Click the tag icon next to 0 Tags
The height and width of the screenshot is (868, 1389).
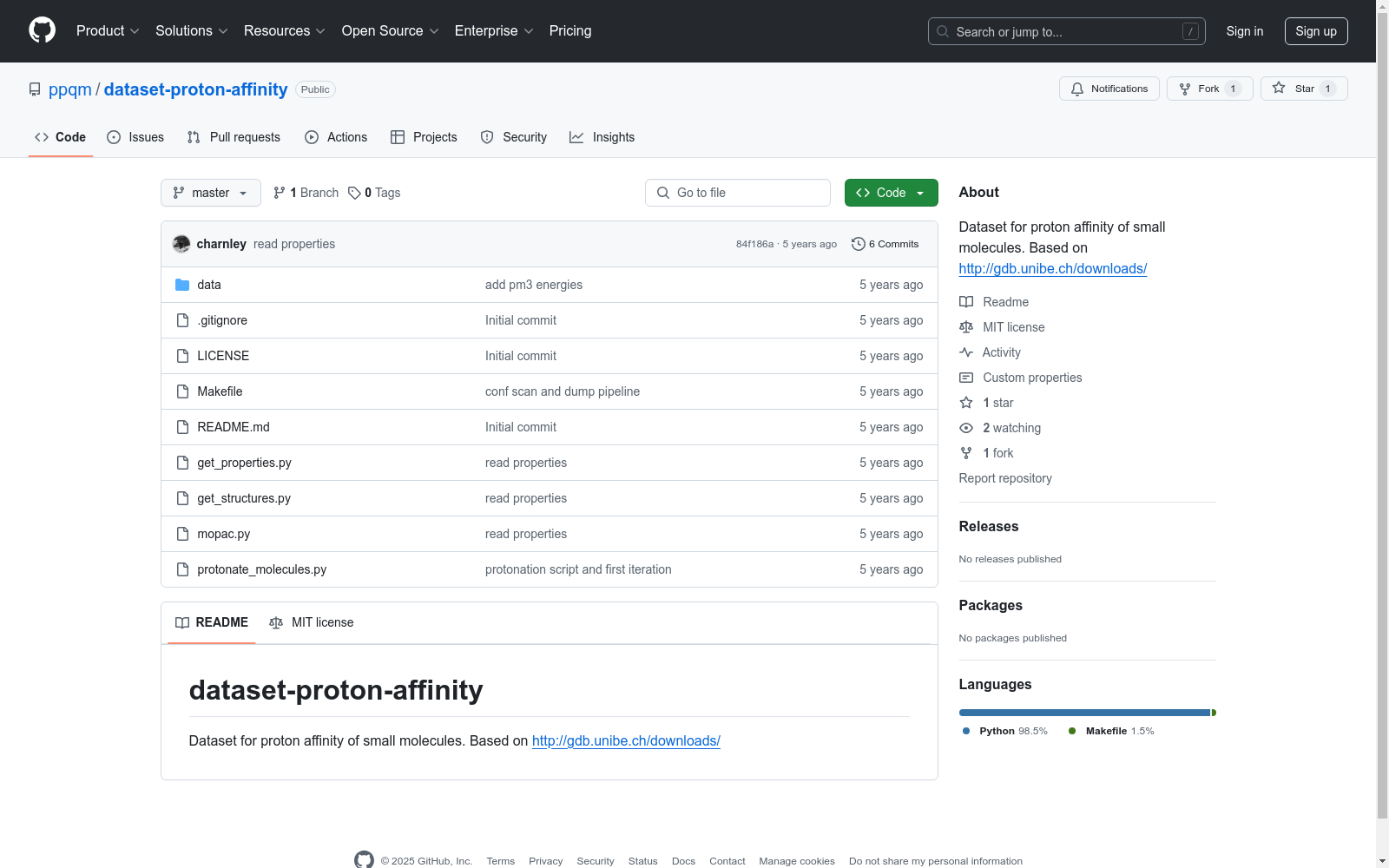click(x=354, y=193)
